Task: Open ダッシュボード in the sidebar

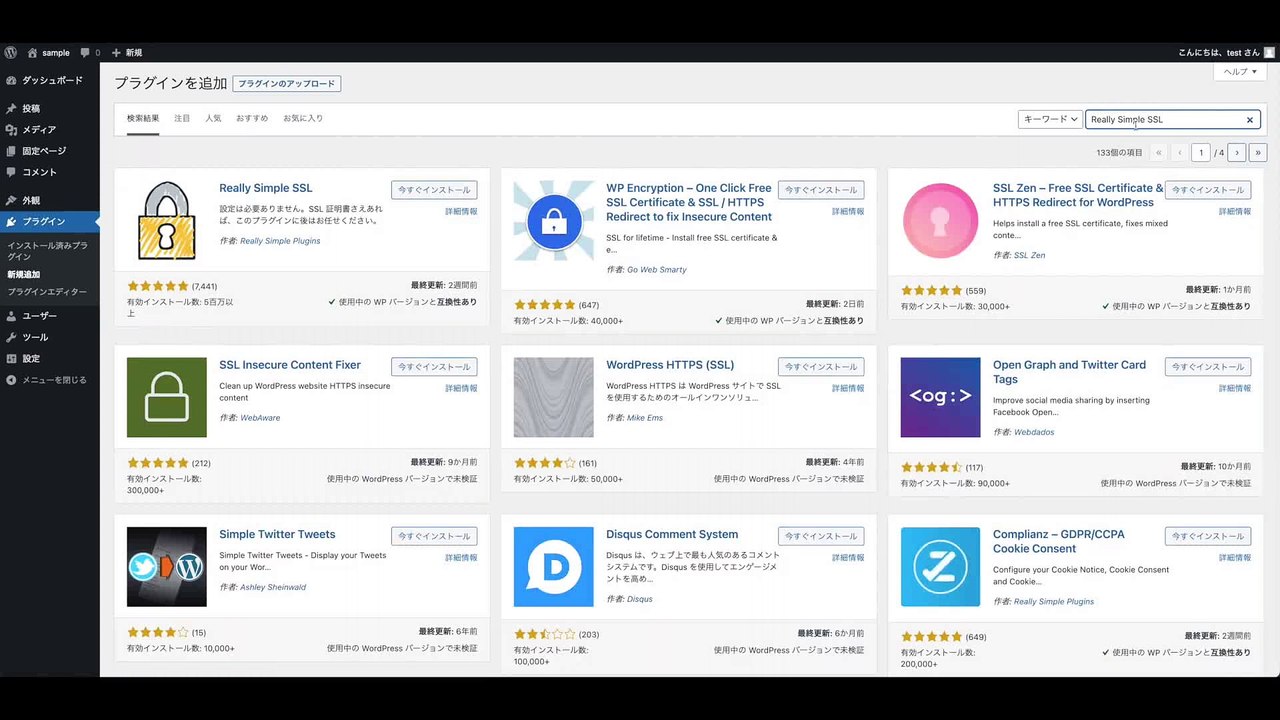Action: pyautogui.click(x=50, y=80)
